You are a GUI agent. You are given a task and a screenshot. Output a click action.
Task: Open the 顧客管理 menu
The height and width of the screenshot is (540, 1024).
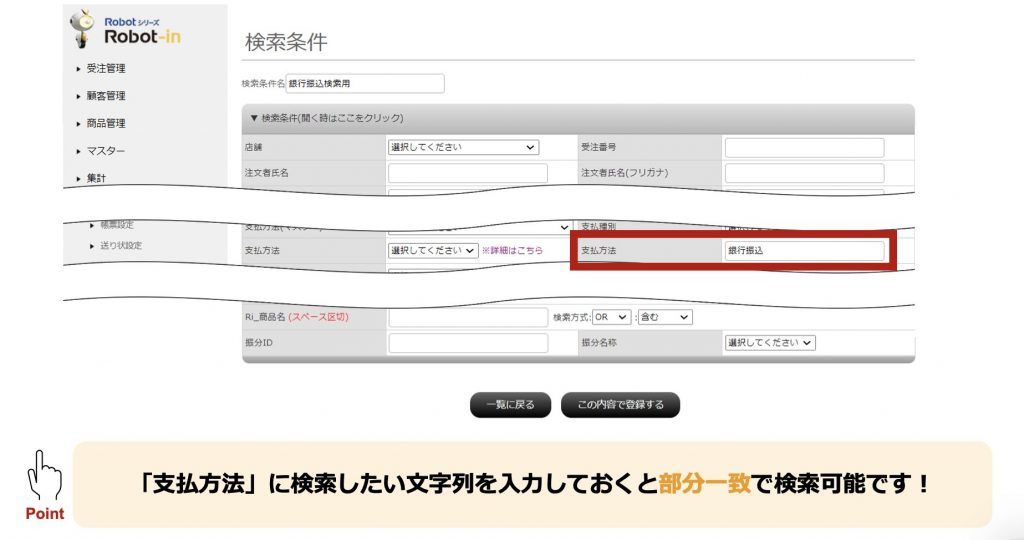pos(106,96)
